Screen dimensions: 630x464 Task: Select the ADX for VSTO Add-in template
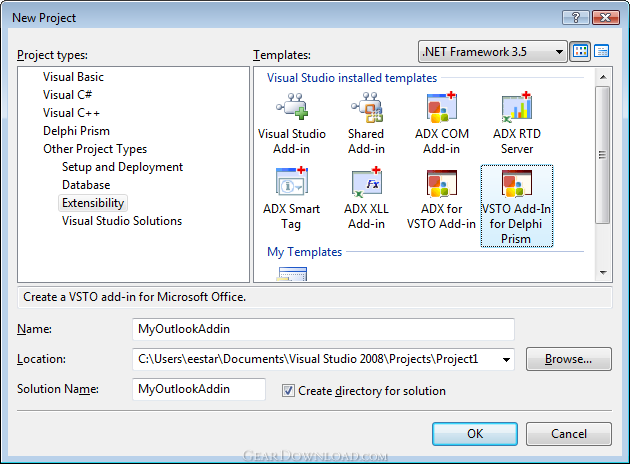[441, 198]
